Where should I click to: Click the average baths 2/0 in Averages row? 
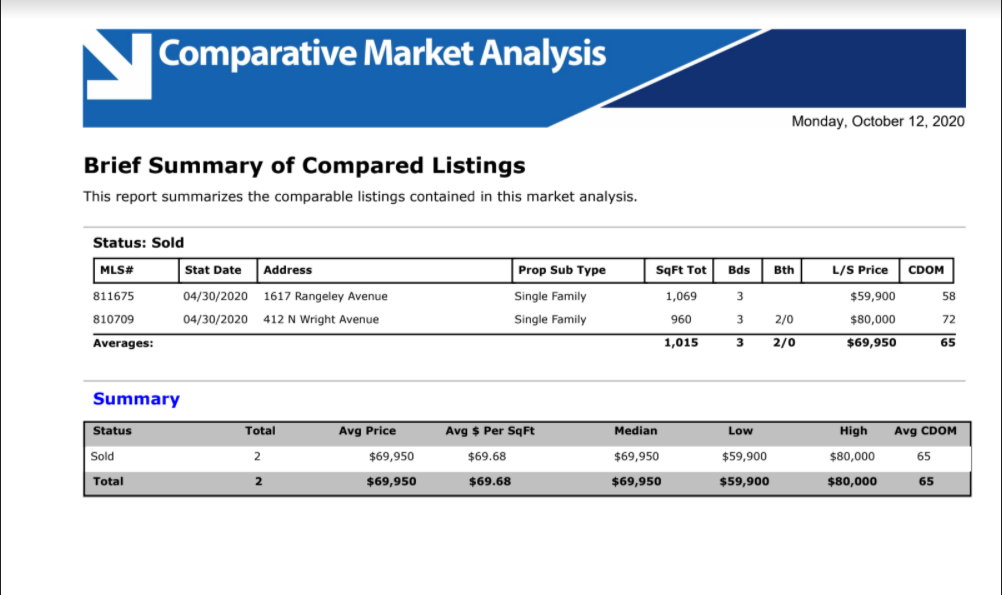click(x=783, y=343)
